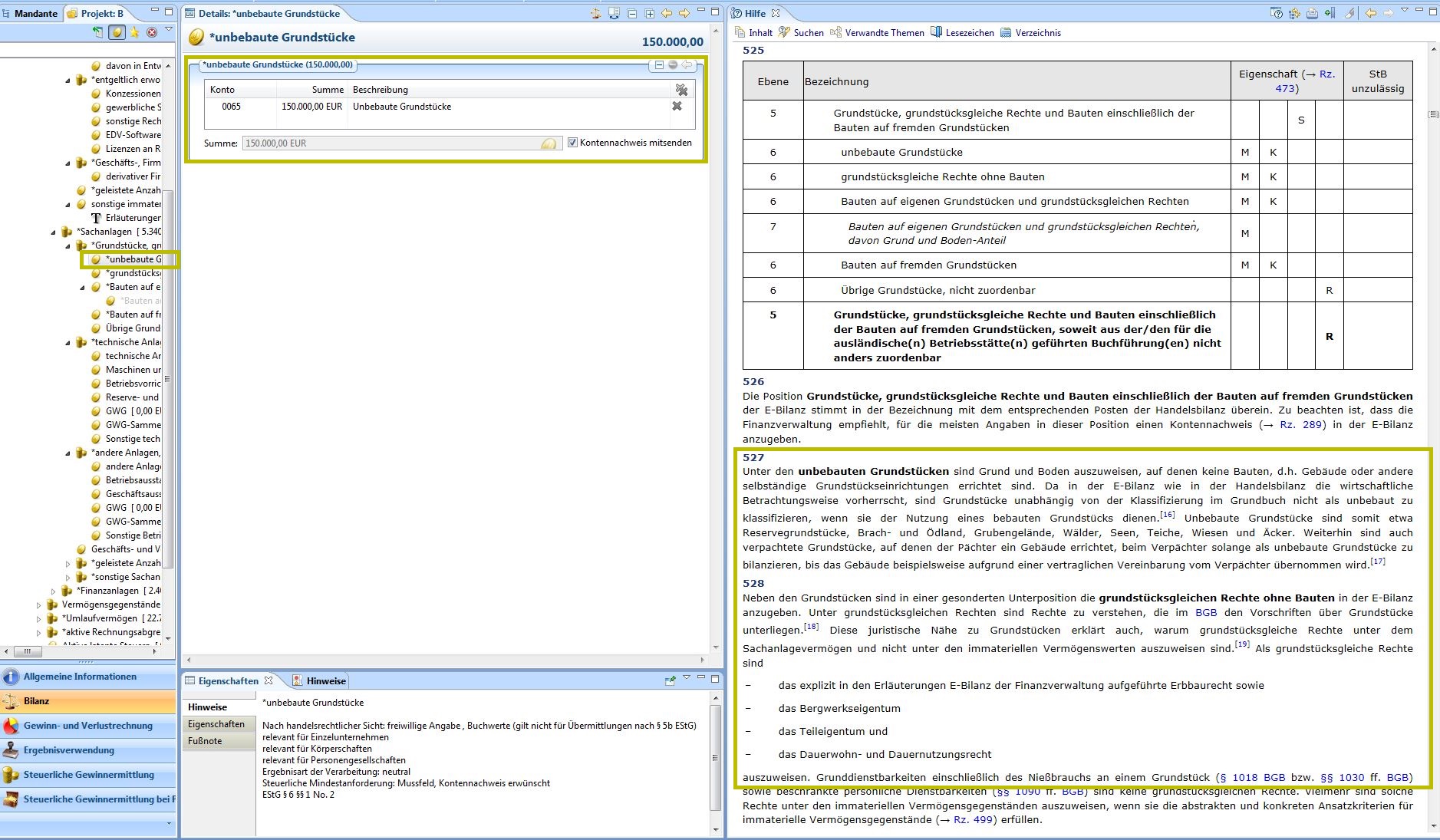Image resolution: width=1440 pixels, height=840 pixels.
Task: Click the grey round remove icon in group header
Action: pos(673,65)
